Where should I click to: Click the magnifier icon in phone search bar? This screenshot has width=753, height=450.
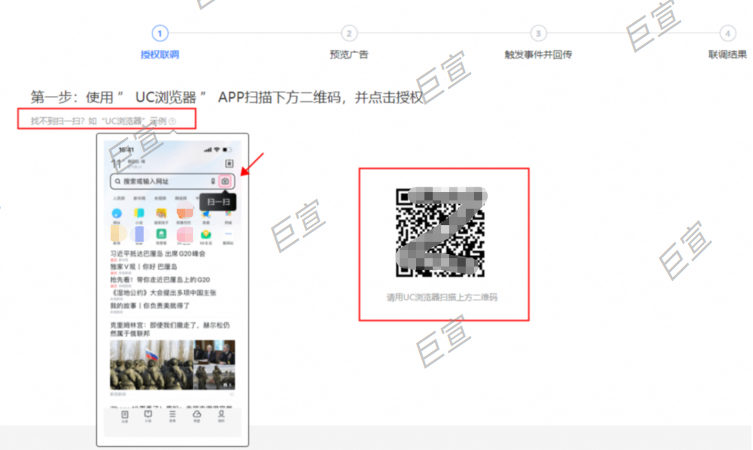click(118, 181)
